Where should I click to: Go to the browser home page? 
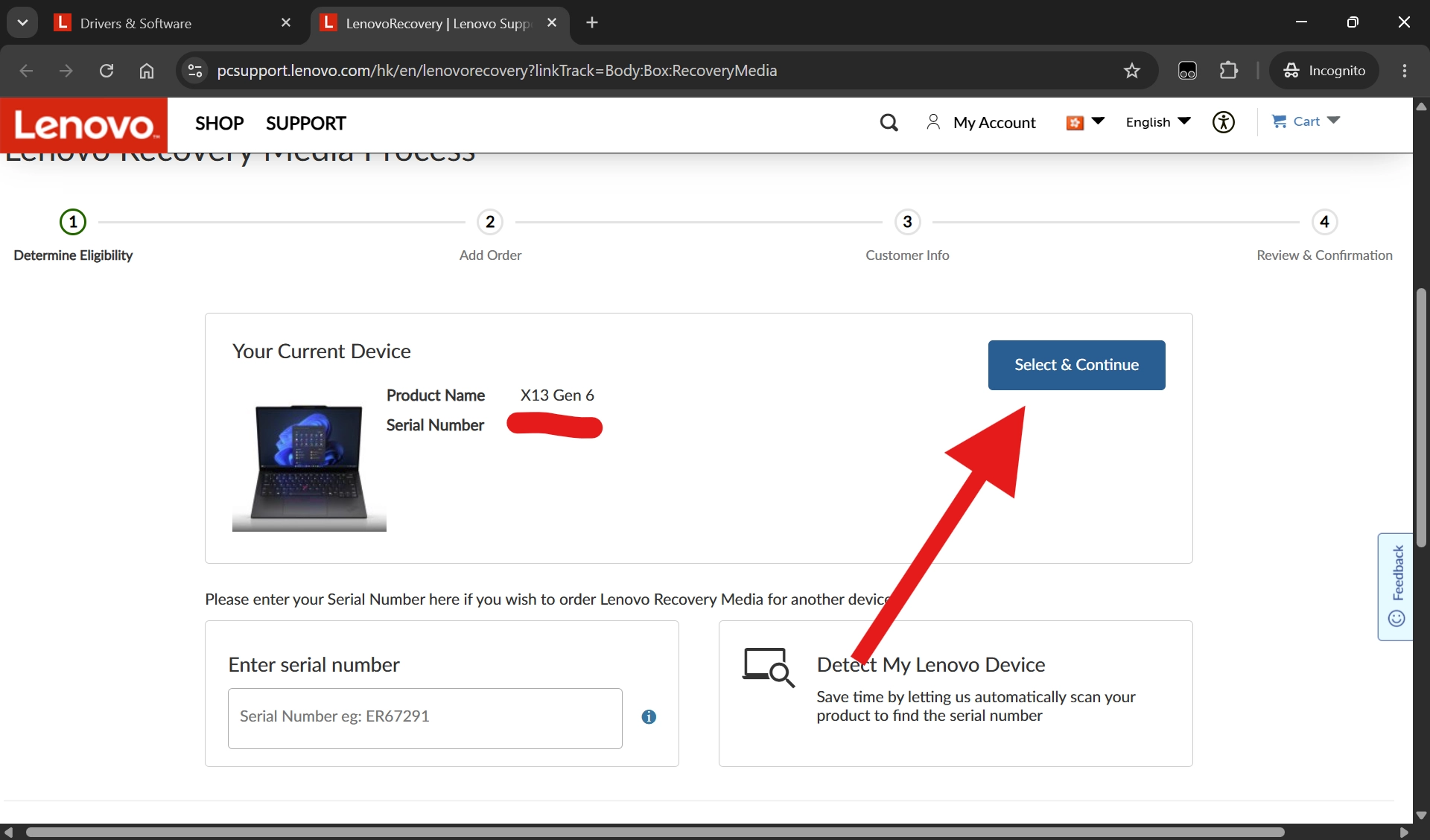pyautogui.click(x=147, y=71)
